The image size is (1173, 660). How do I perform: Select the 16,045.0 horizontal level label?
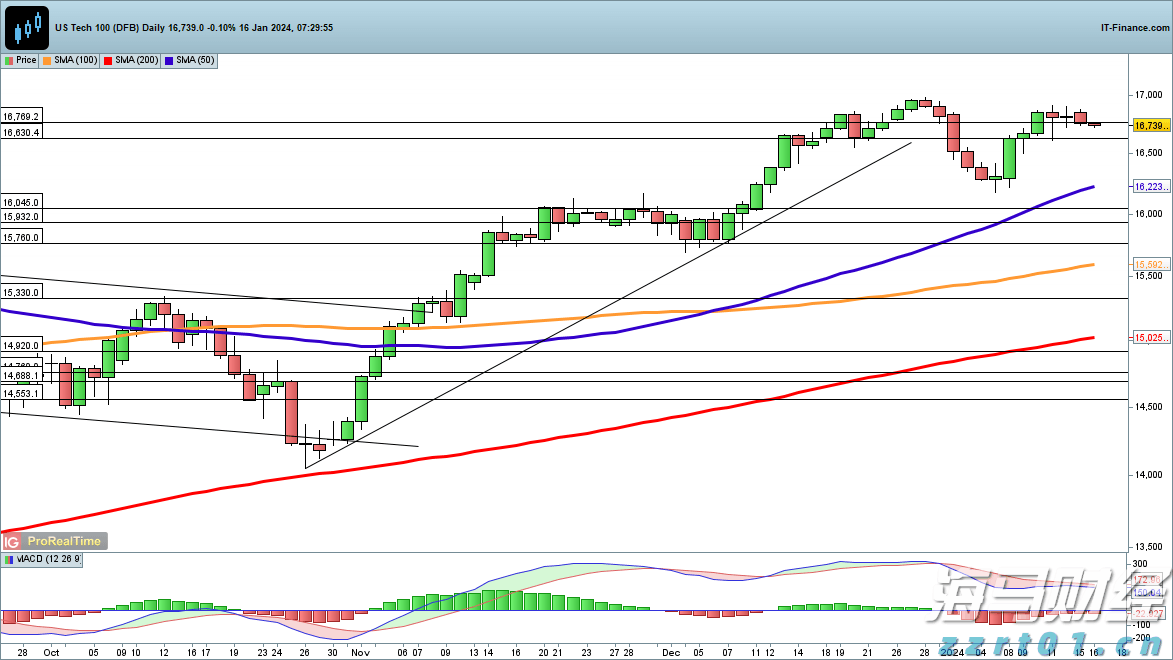click(22, 202)
